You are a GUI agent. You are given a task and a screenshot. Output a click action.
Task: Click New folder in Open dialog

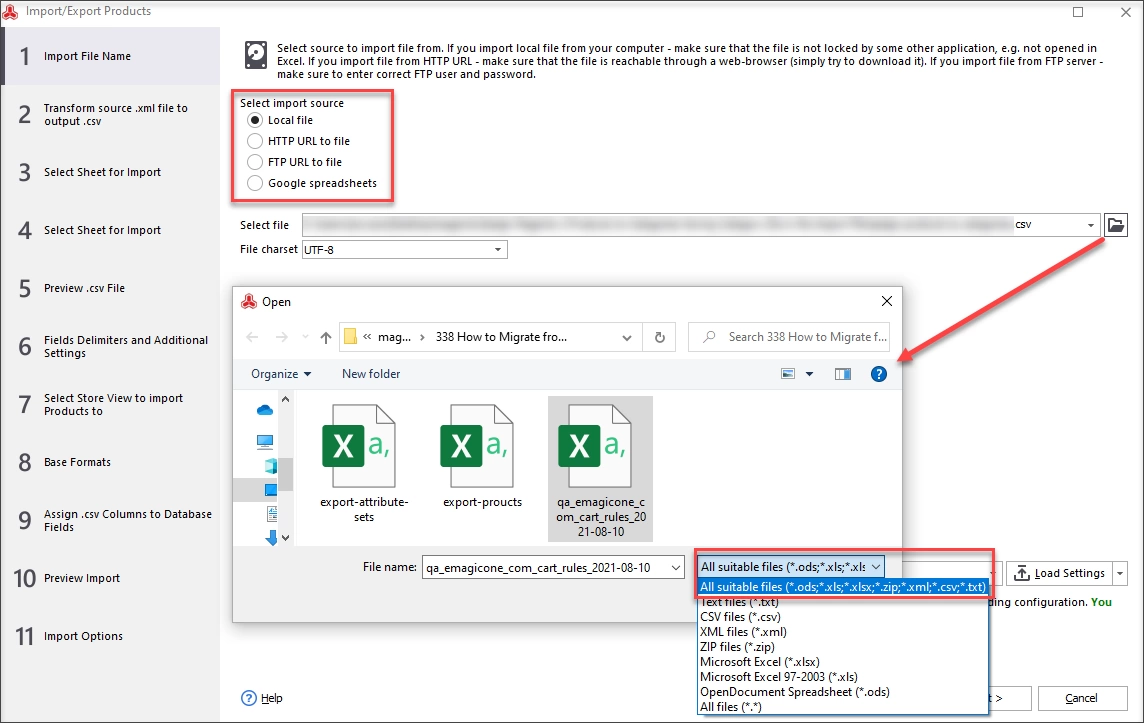[x=371, y=374]
